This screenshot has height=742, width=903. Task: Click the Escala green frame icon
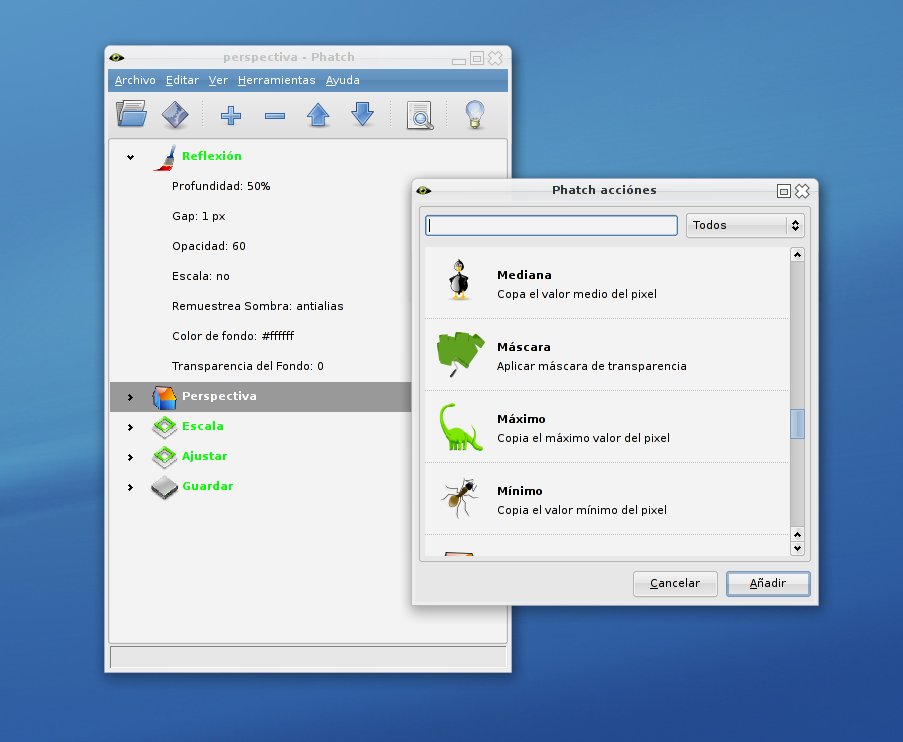(x=165, y=427)
